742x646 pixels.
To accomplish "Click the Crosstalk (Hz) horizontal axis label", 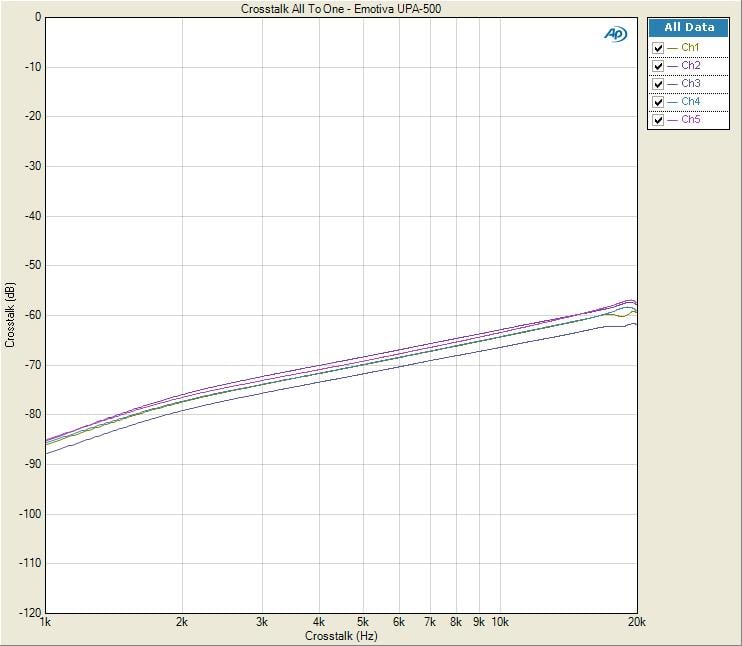I will tap(341, 636).
